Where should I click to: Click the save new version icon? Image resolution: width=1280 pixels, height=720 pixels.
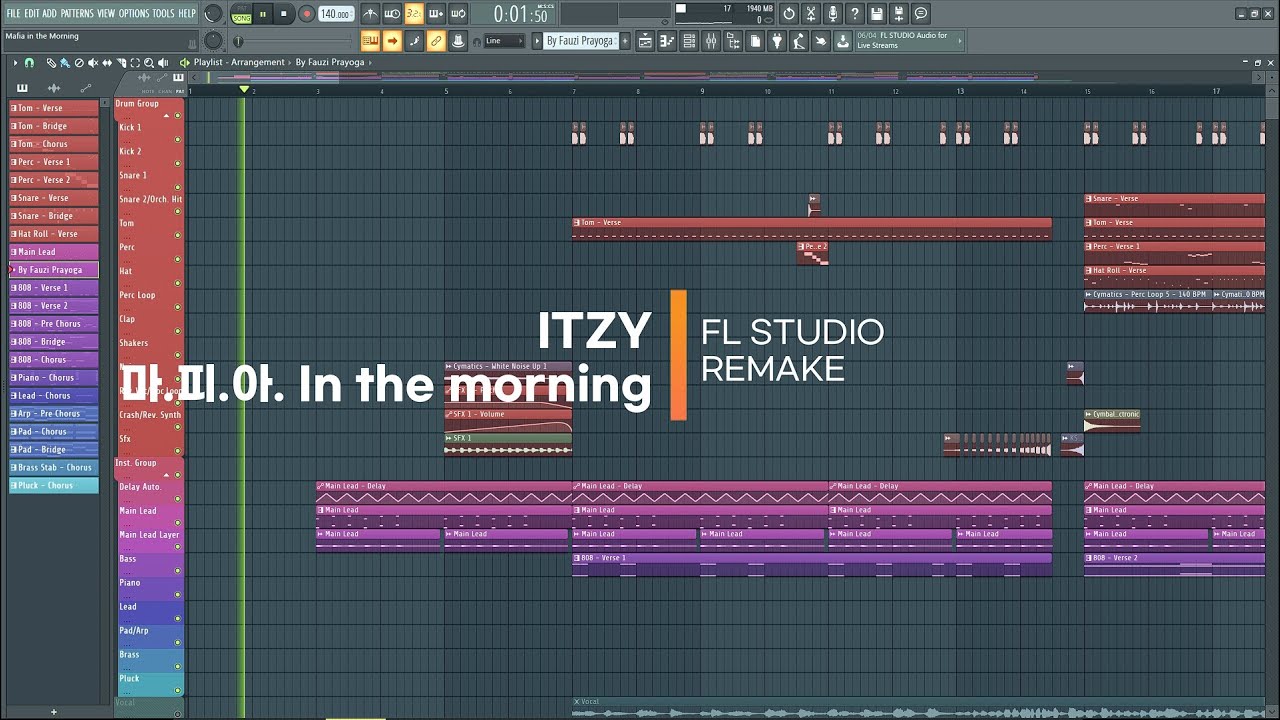point(899,14)
